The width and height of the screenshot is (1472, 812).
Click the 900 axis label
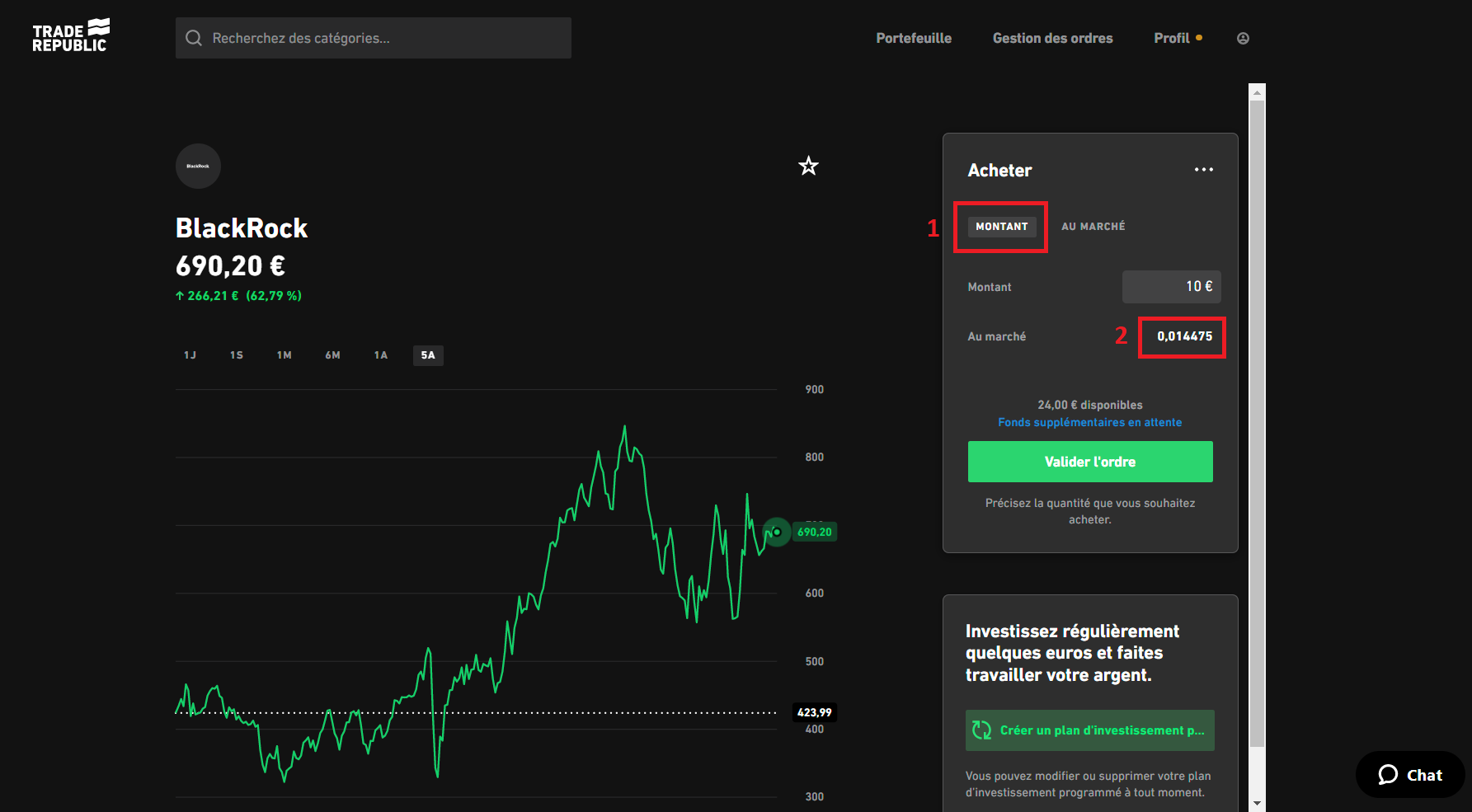pyautogui.click(x=814, y=389)
